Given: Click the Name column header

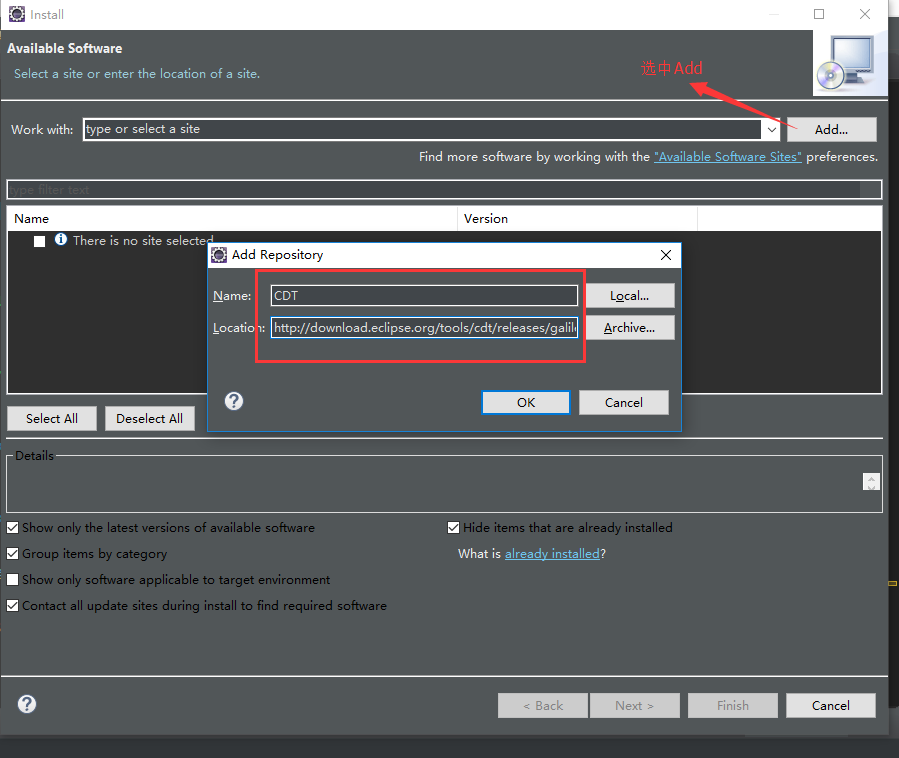Looking at the screenshot, I should point(232,218).
